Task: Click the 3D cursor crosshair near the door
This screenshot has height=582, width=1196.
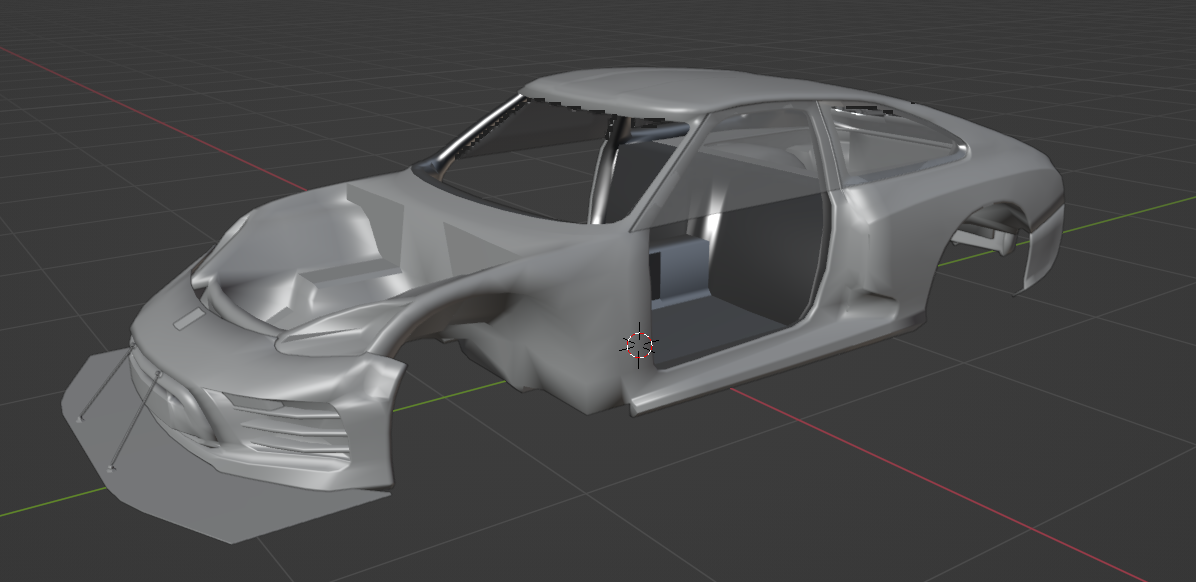Action: click(639, 345)
